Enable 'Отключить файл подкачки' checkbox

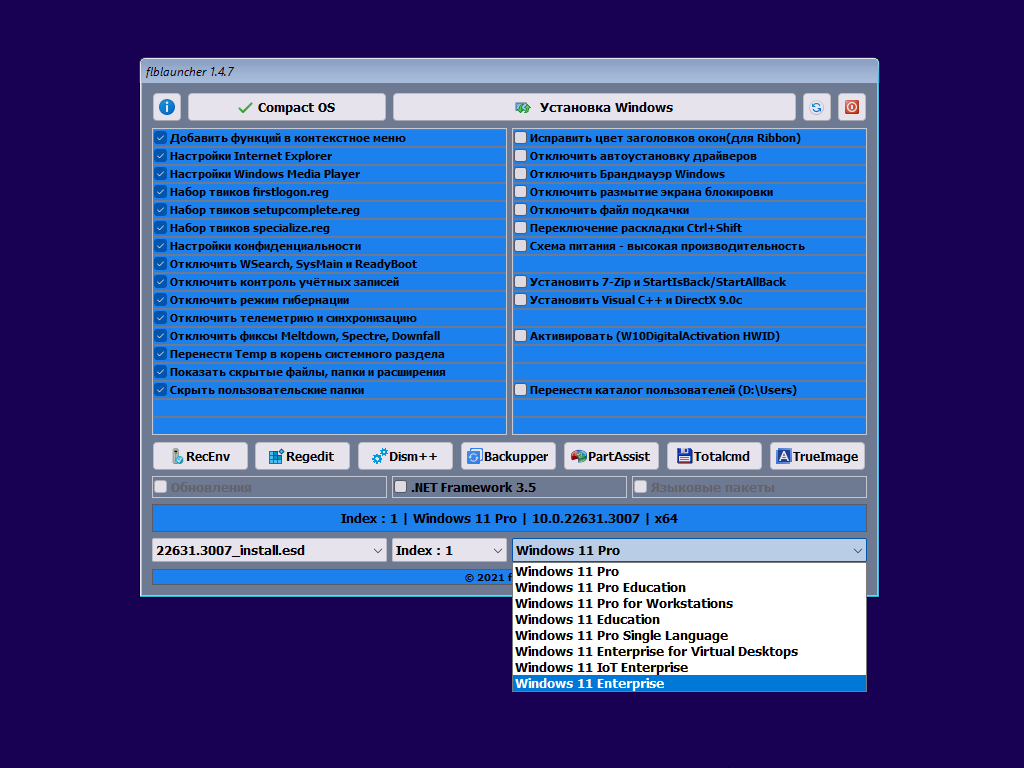click(x=521, y=210)
